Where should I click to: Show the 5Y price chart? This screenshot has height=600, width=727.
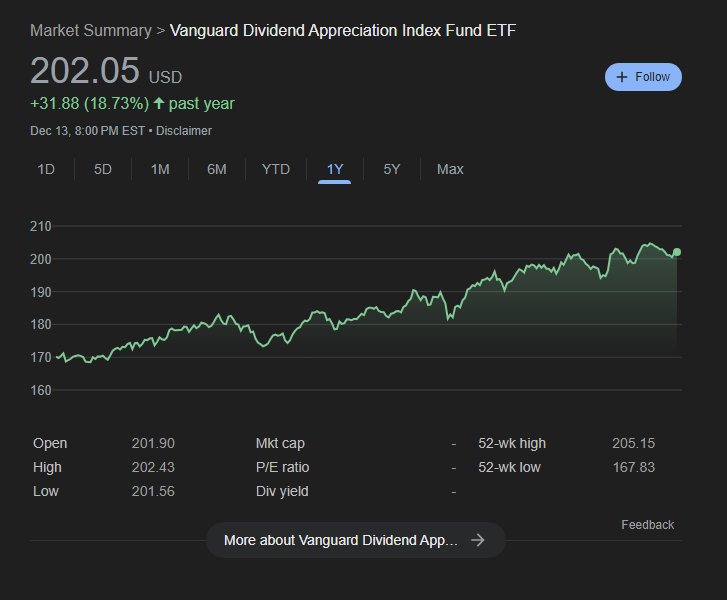coord(392,169)
